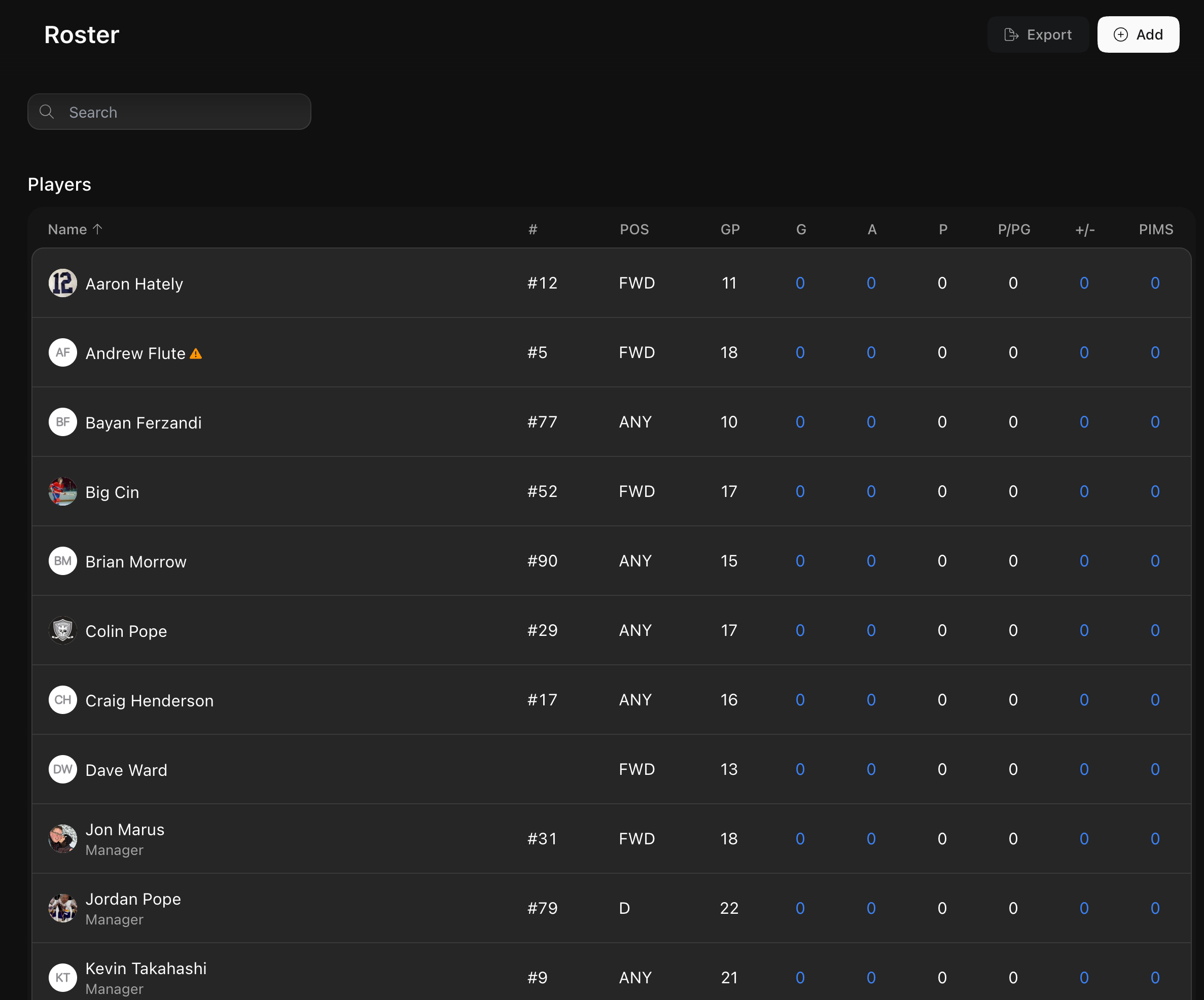Sort by the PIMS column header
1204x1000 pixels.
coord(1155,229)
